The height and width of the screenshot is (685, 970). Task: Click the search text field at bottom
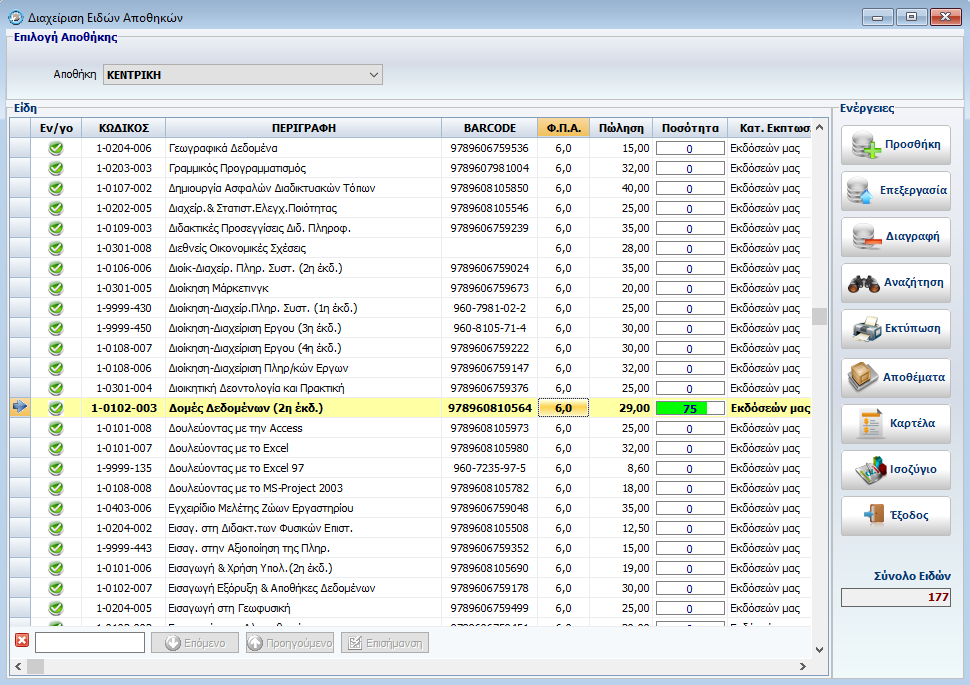click(90, 642)
